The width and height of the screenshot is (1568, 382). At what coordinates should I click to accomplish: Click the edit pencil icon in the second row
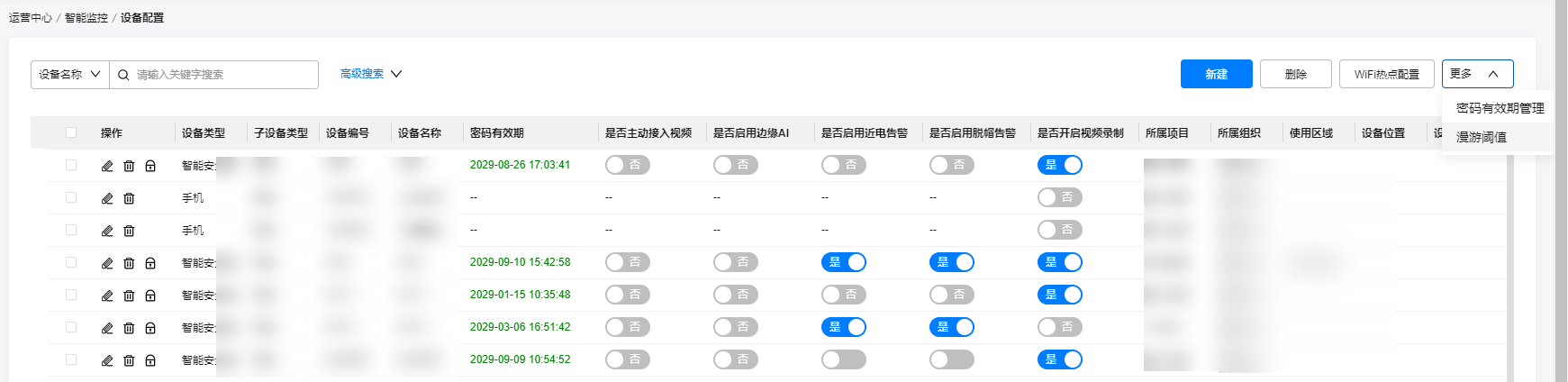click(107, 198)
